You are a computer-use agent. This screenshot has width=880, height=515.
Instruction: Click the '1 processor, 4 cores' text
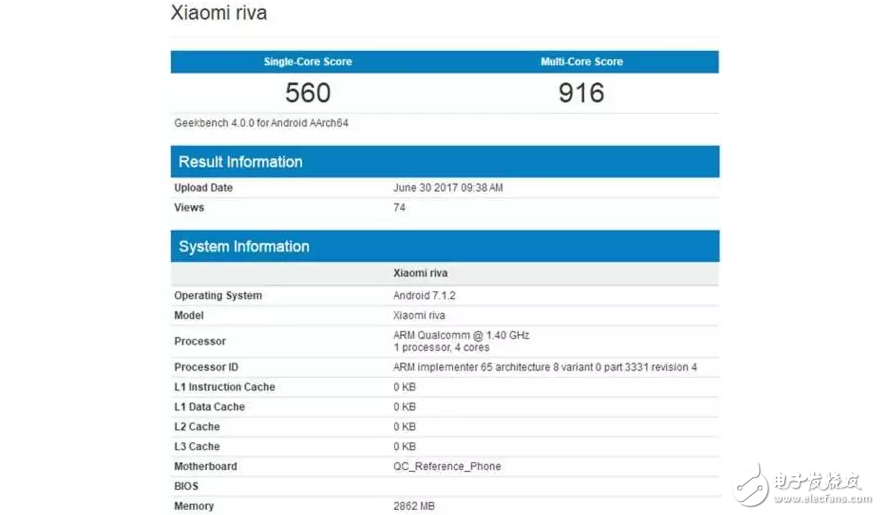coord(441,348)
